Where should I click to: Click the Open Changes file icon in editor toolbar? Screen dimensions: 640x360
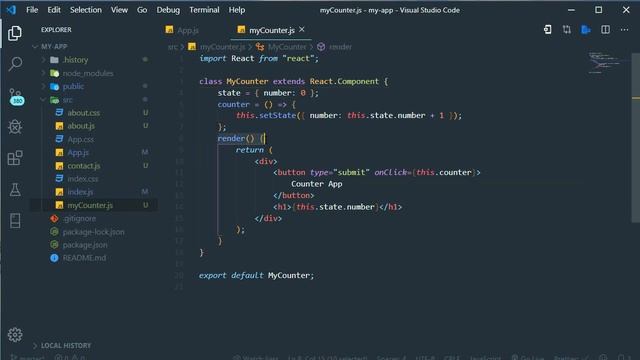[x=547, y=30]
